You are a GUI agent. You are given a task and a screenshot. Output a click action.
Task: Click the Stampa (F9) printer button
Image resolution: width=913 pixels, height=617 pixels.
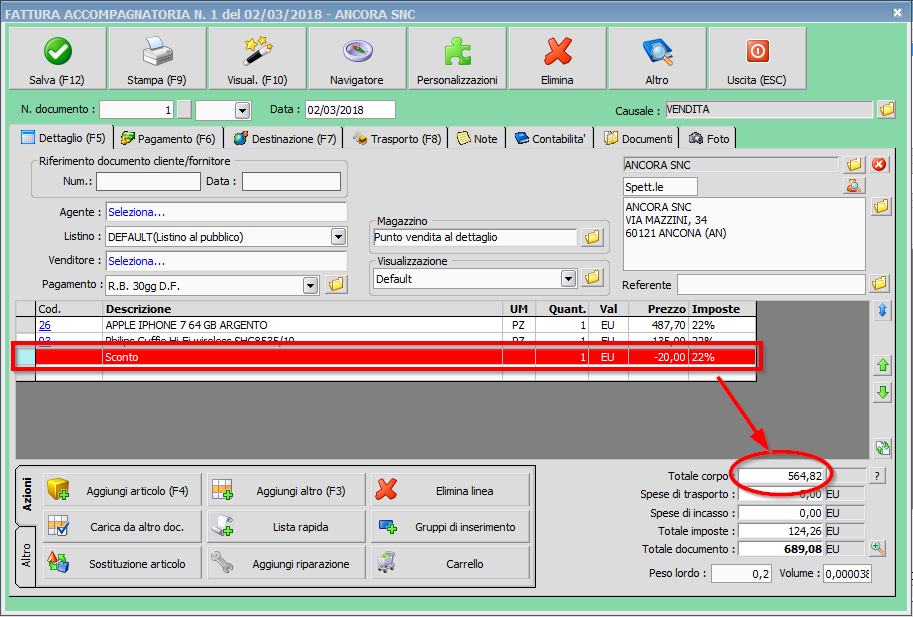(157, 59)
